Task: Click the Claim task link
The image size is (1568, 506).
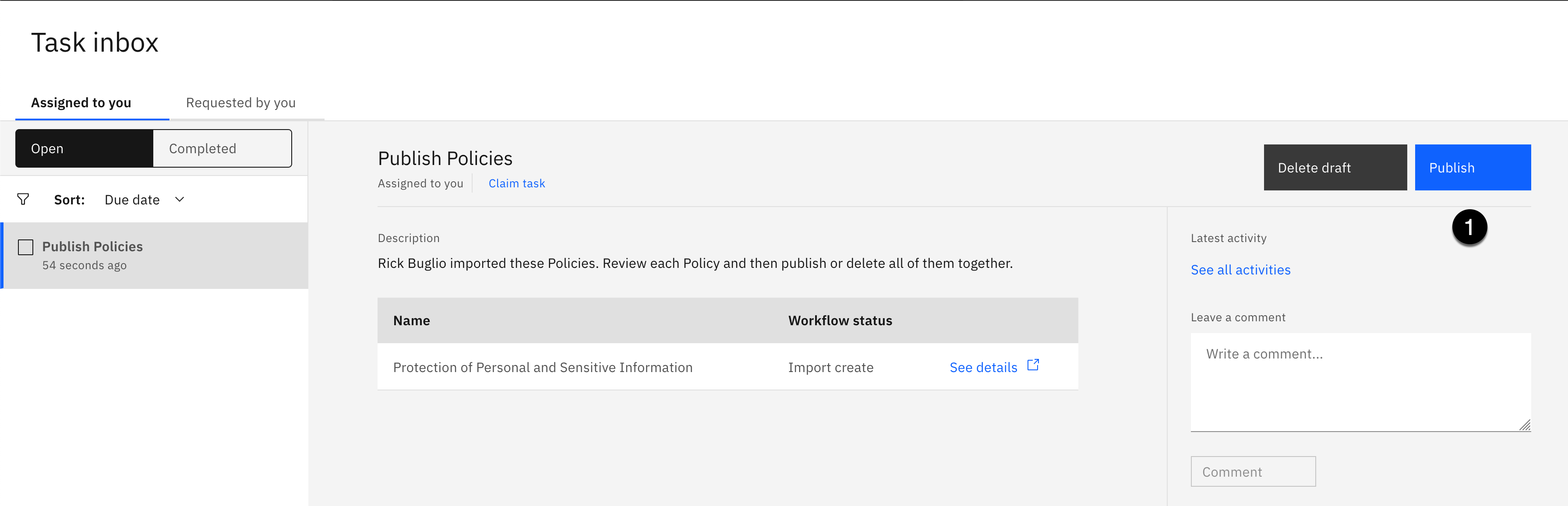Action: (516, 183)
